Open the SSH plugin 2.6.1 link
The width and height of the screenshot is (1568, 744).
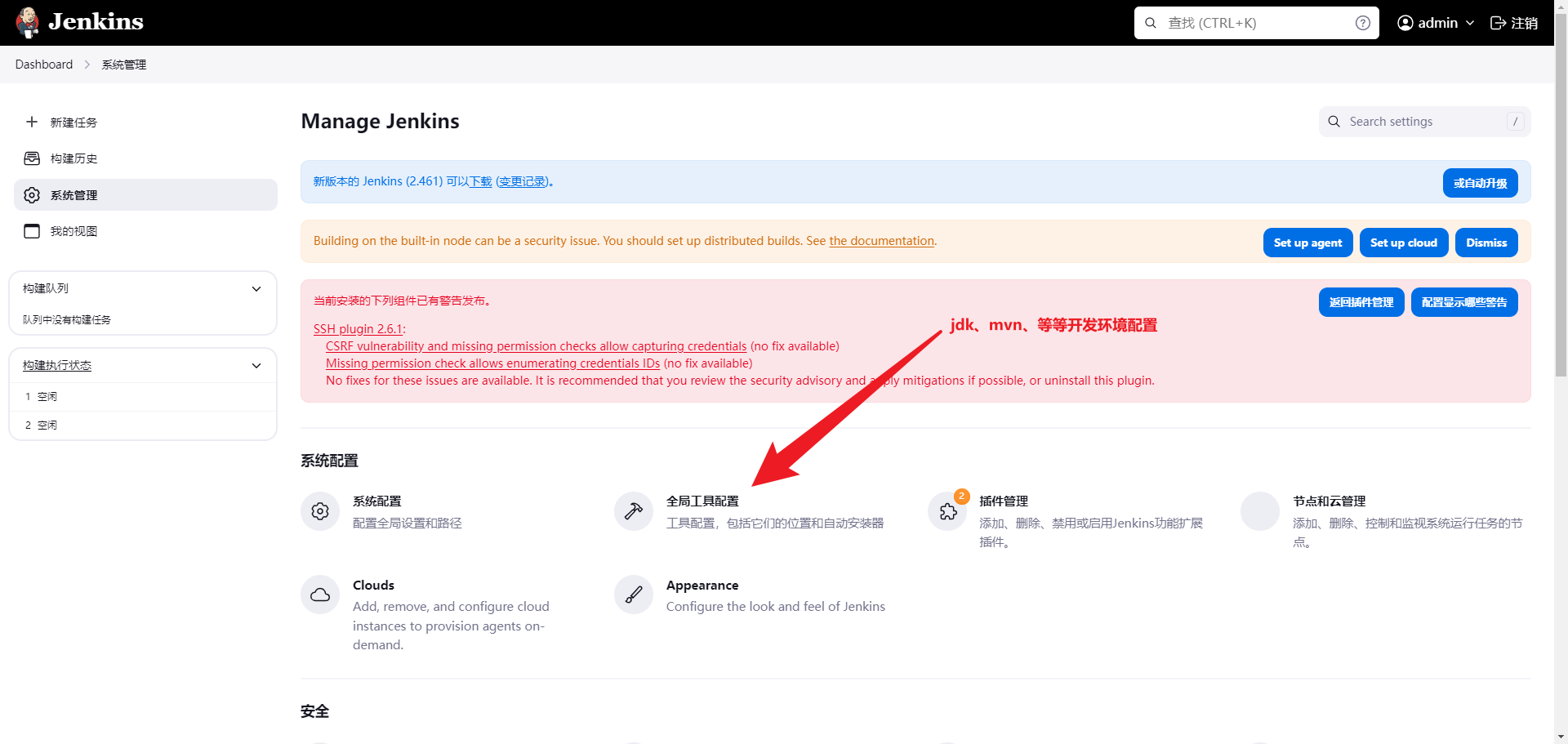[x=358, y=329]
